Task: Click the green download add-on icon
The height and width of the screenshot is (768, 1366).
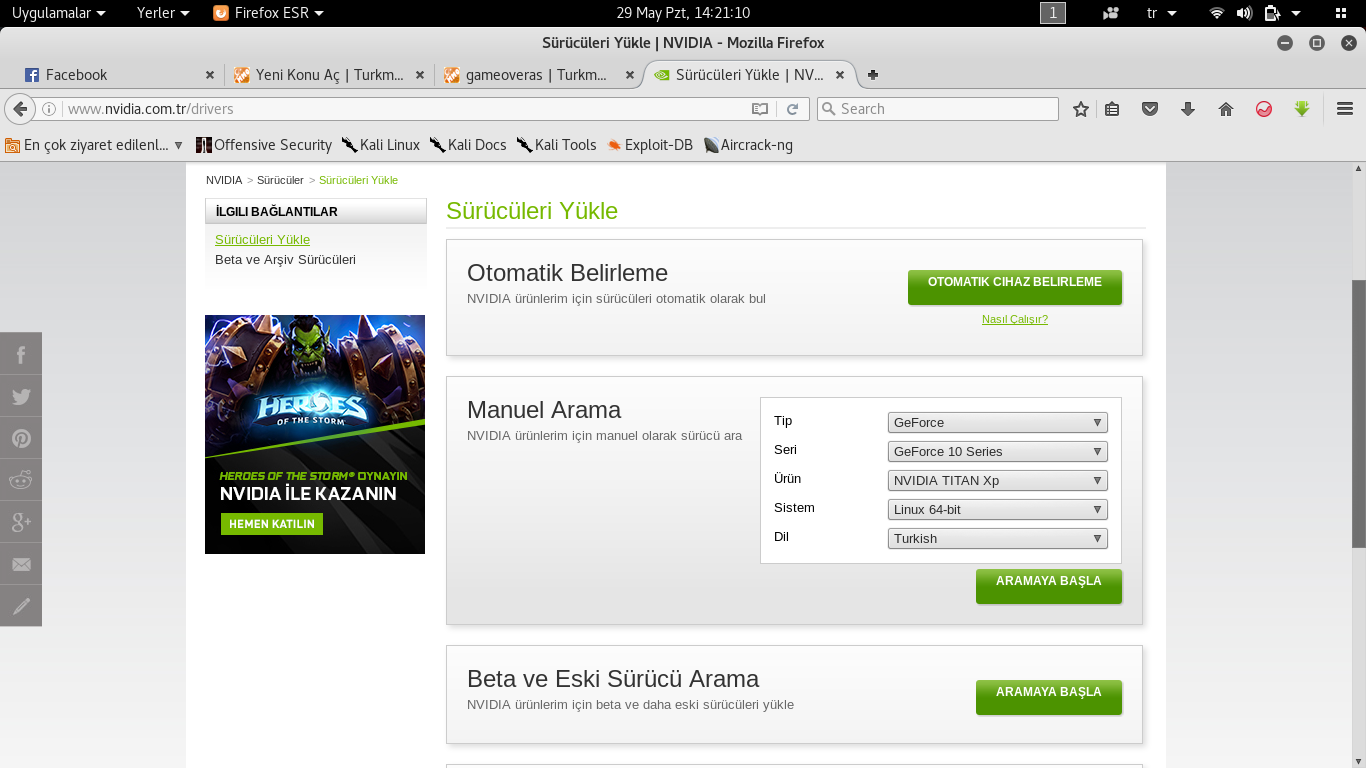Action: 1302,109
